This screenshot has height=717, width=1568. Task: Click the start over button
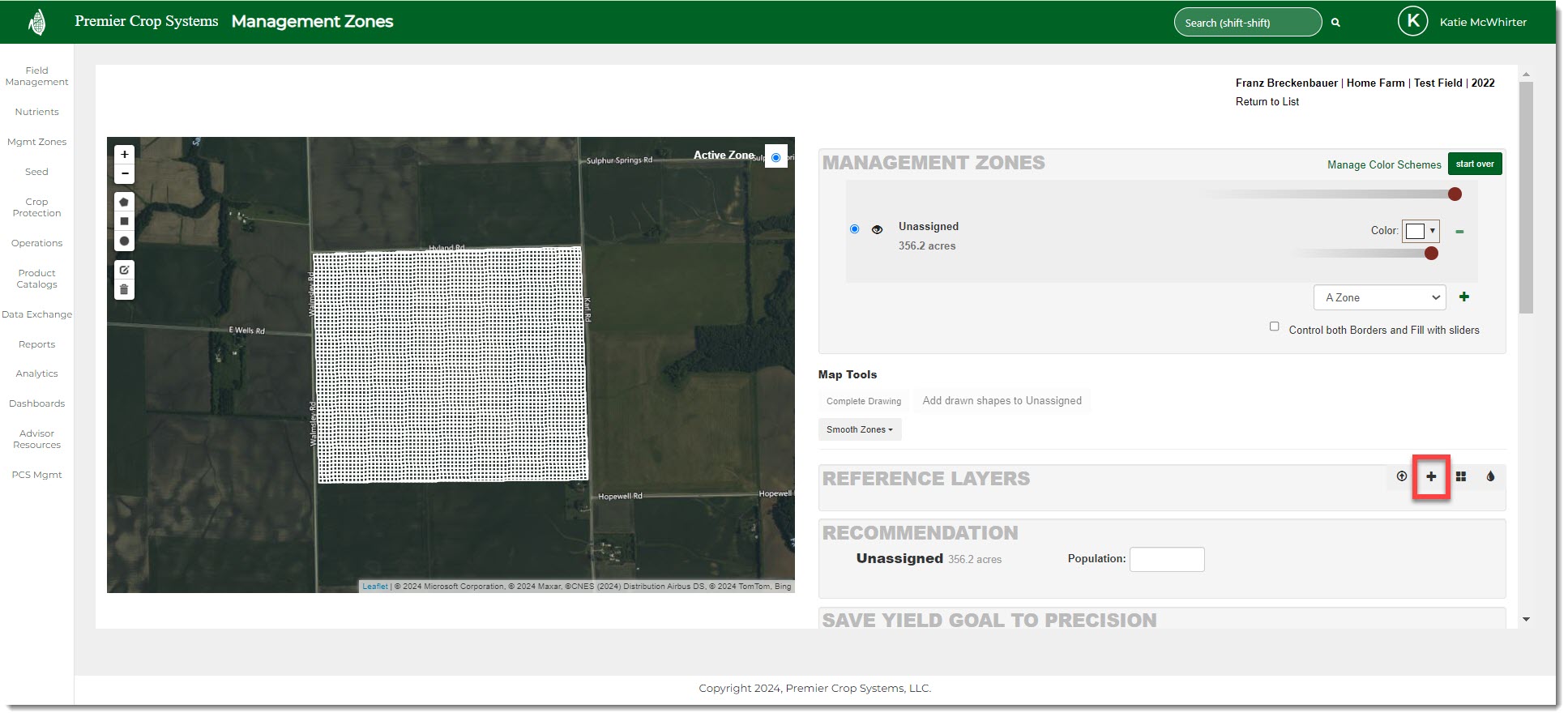pyautogui.click(x=1474, y=164)
